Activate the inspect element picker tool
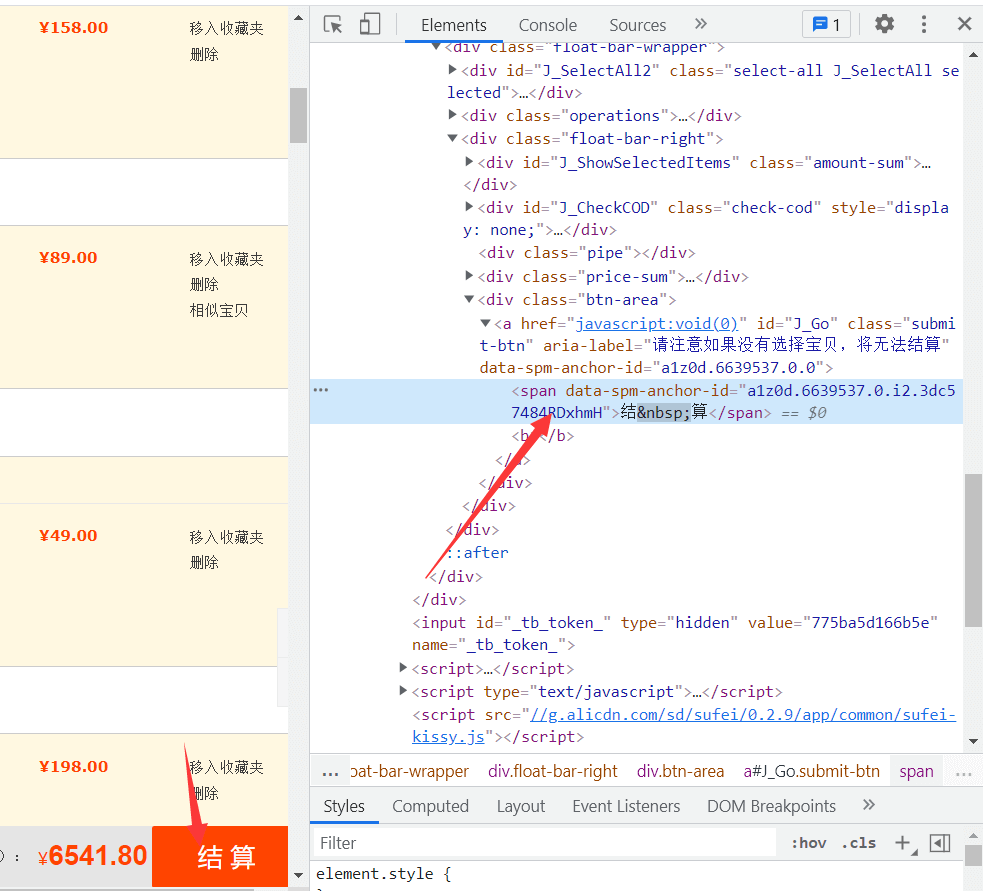 tap(331, 23)
